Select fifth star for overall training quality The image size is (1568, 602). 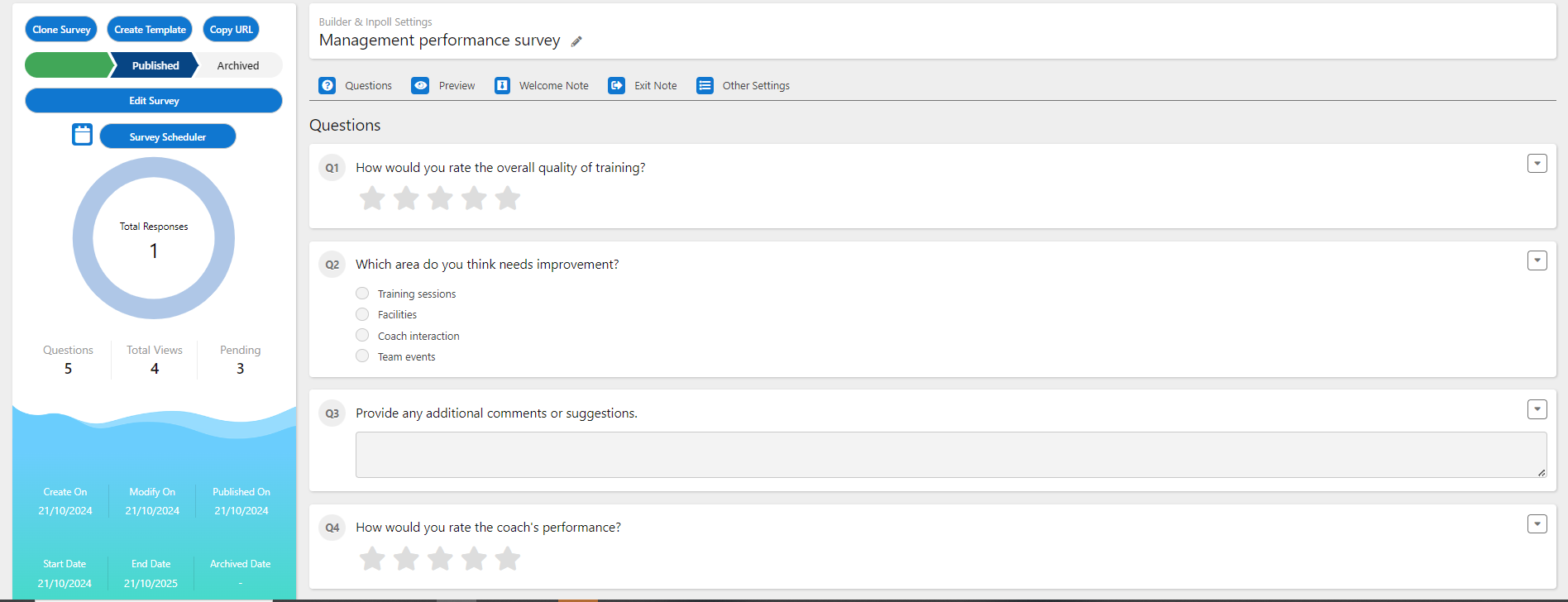pyautogui.click(x=508, y=198)
